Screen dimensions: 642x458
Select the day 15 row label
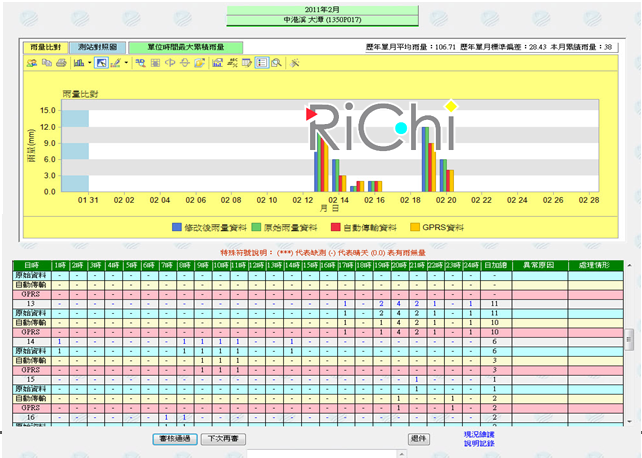click(x=31, y=379)
